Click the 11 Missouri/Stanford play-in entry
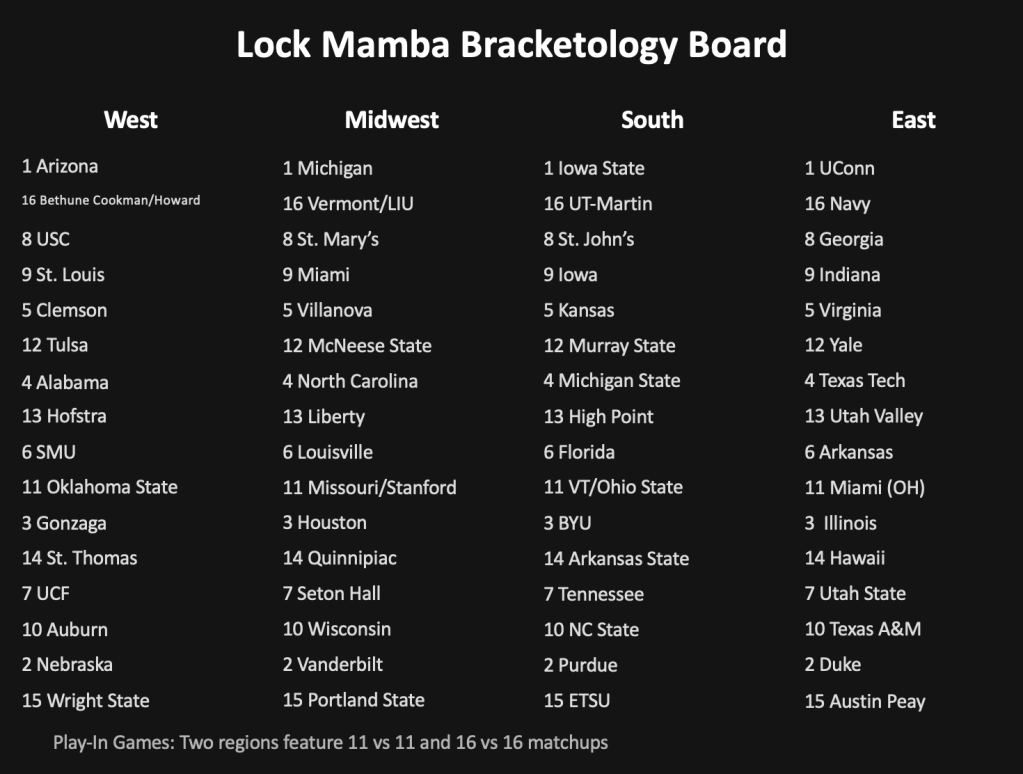This screenshot has width=1023, height=774. [x=369, y=488]
